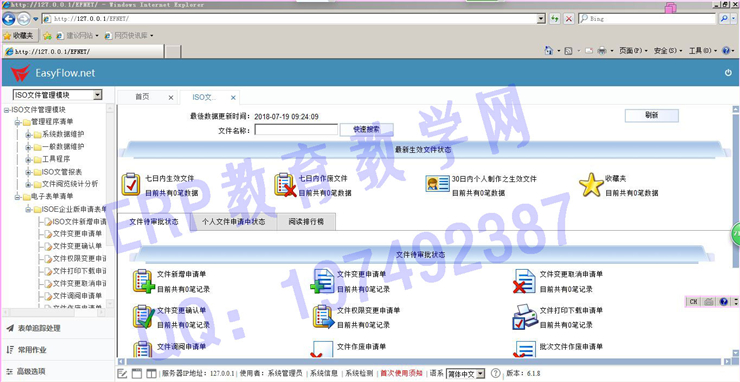Click the 系统信息 link
The width and height of the screenshot is (740, 382).
point(324,374)
